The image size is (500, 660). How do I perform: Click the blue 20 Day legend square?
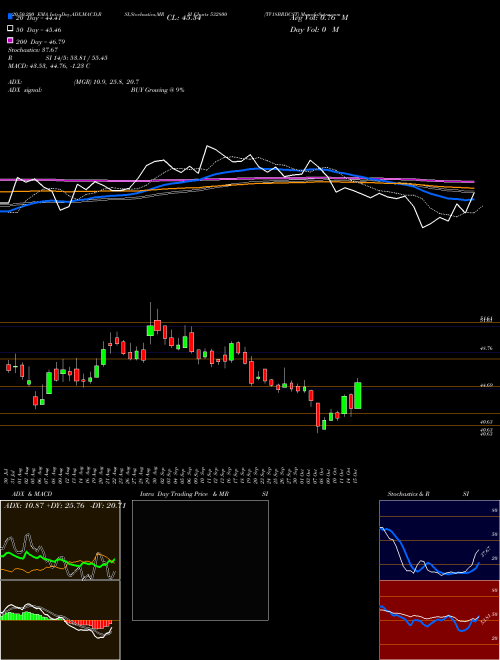click(x=10, y=17)
